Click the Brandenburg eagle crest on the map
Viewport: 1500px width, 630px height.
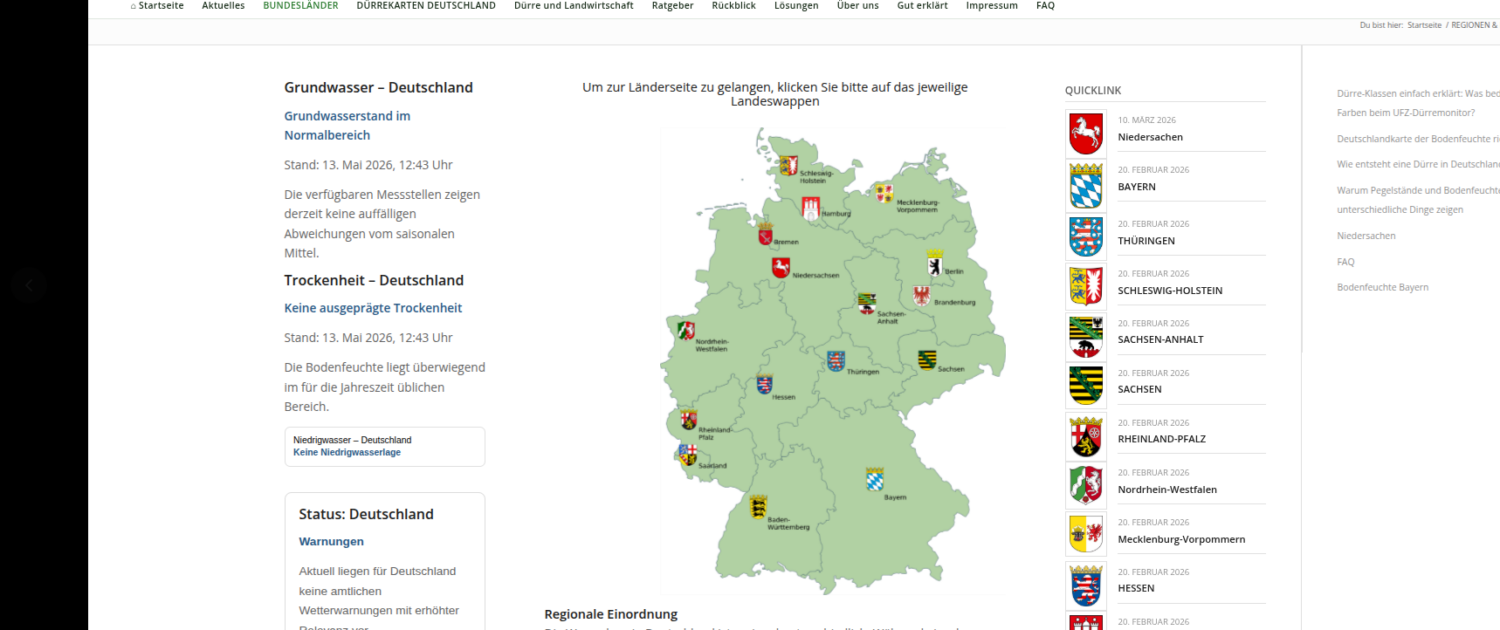[922, 296]
